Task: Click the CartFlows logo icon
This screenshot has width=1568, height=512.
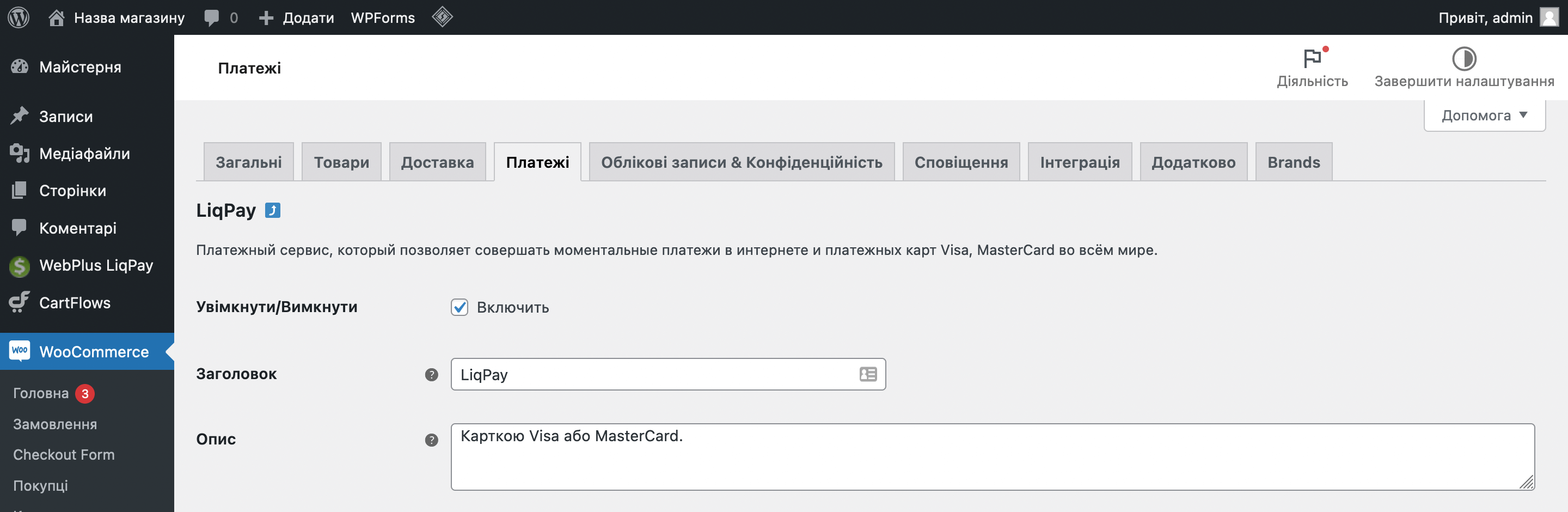Action: click(20, 302)
